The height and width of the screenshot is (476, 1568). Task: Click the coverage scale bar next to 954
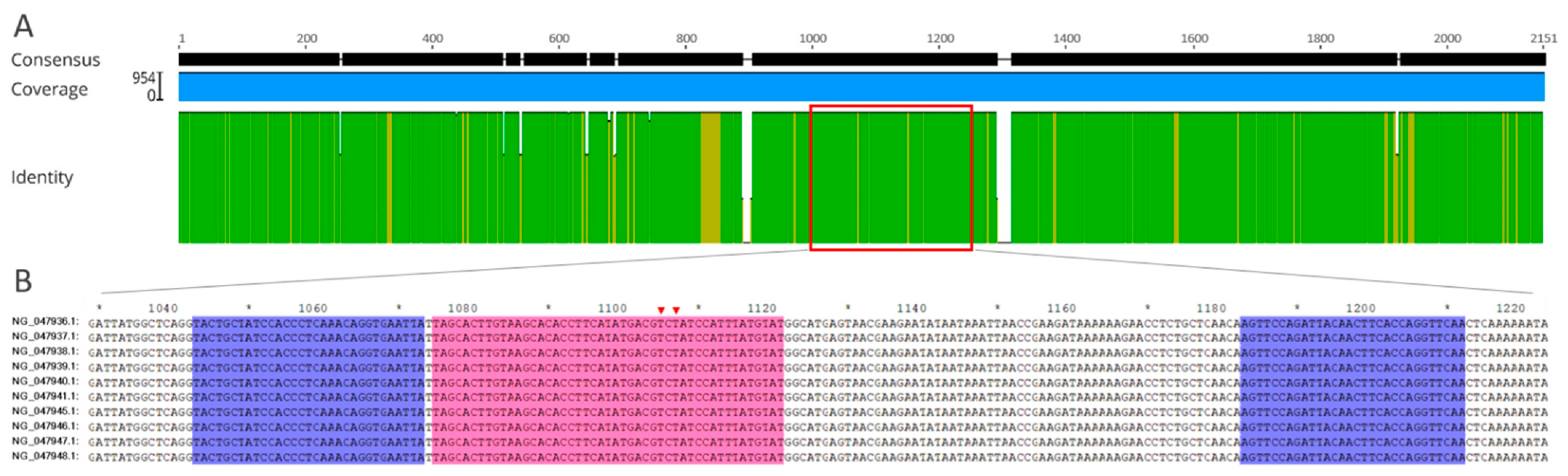pyautogui.click(x=160, y=86)
